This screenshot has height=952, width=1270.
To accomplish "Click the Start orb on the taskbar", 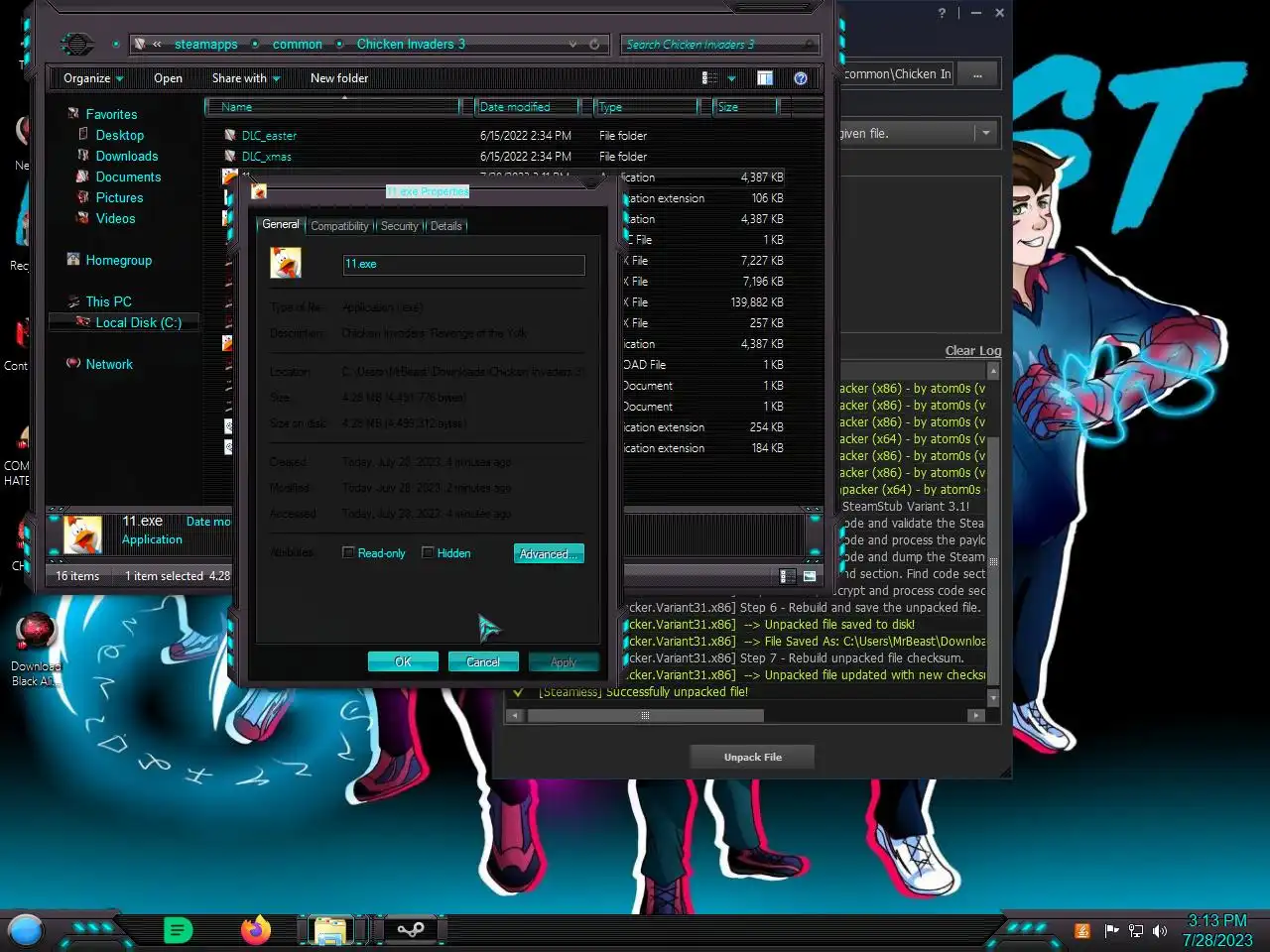I will tap(26, 930).
